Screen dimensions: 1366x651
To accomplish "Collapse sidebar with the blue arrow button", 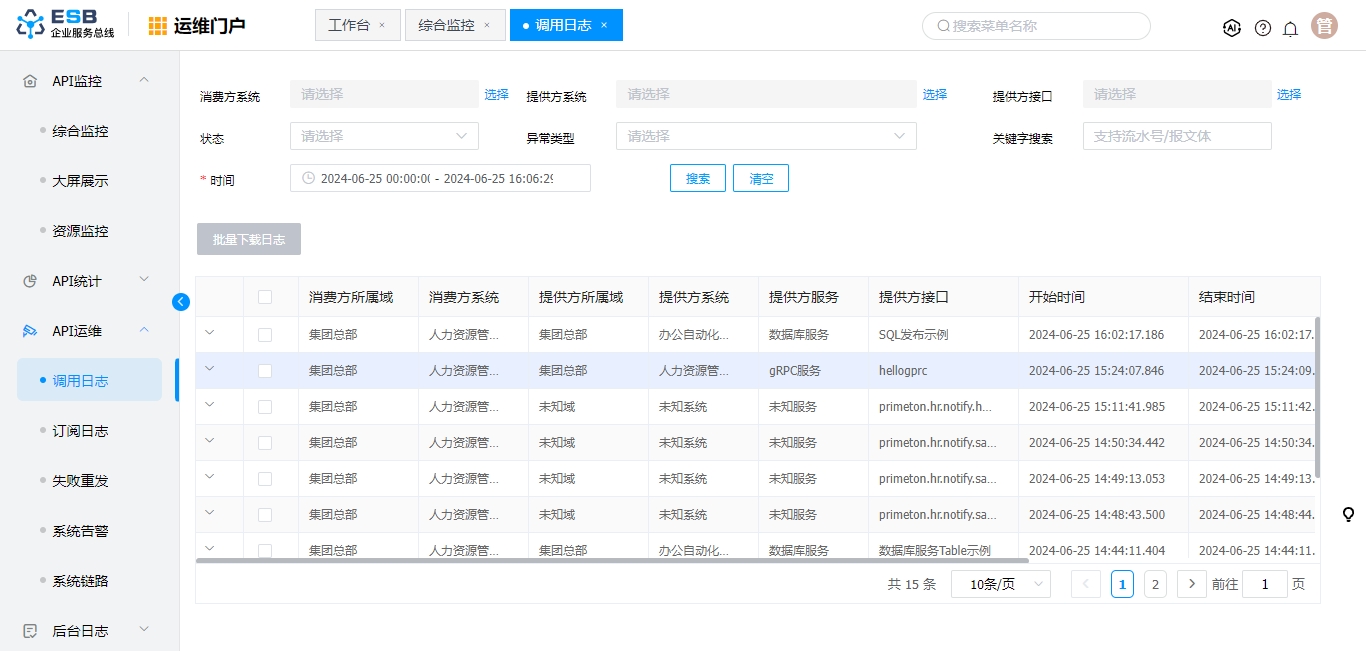I will (181, 302).
